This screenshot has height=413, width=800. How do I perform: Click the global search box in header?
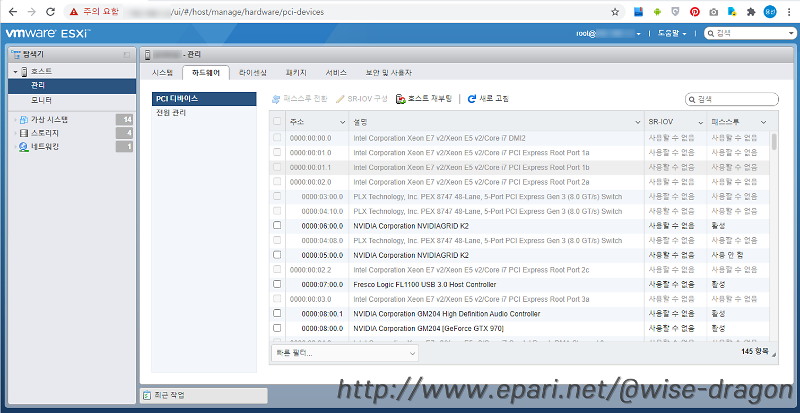click(x=749, y=34)
